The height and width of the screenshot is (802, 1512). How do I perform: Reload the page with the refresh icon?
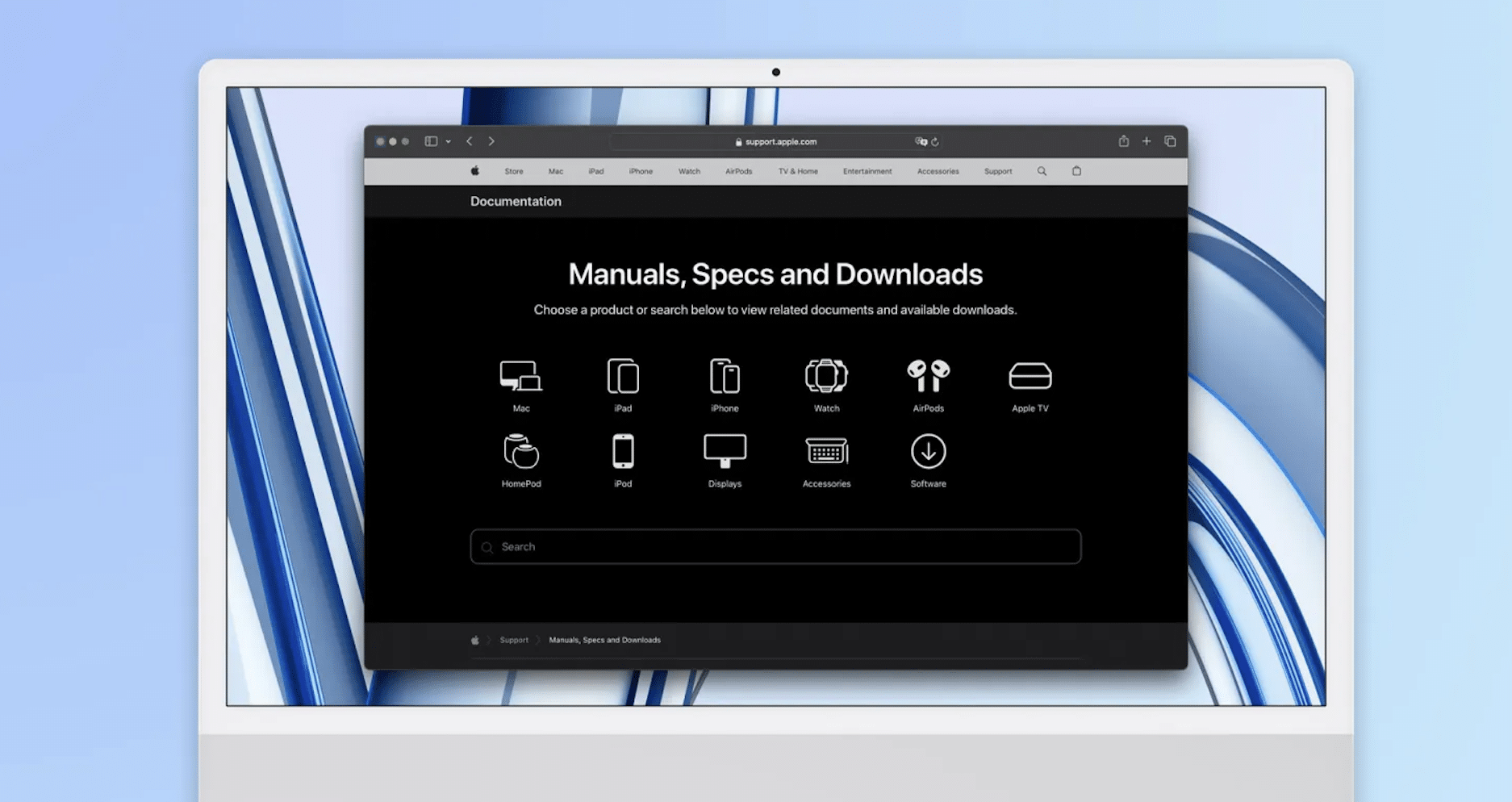935,142
